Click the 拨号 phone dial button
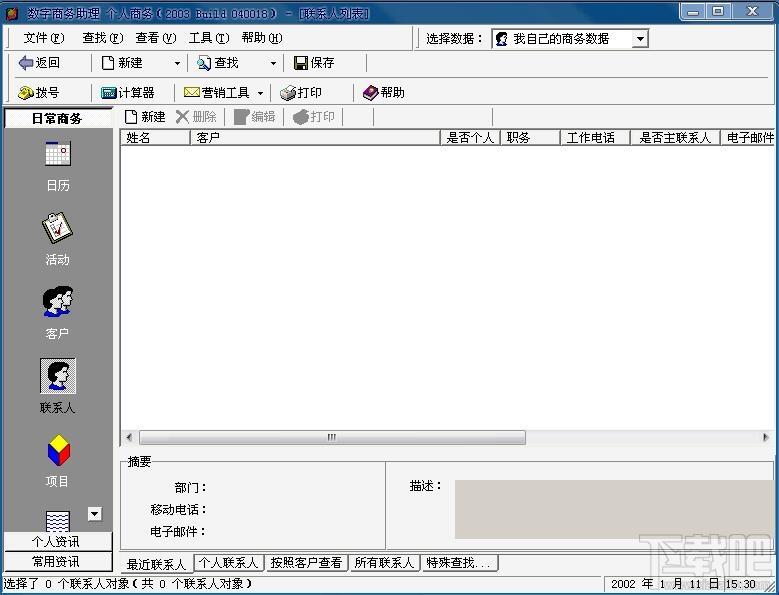779x595 pixels. tap(39, 92)
